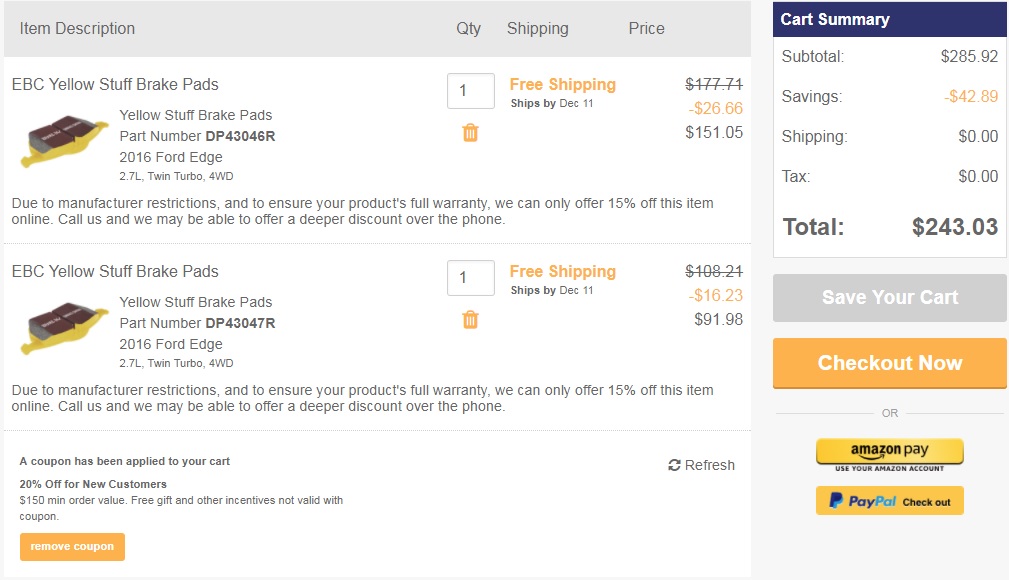Select the second EBC Yellow Stuff Brake Pads title
1009x580 pixels.
pyautogui.click(x=115, y=271)
